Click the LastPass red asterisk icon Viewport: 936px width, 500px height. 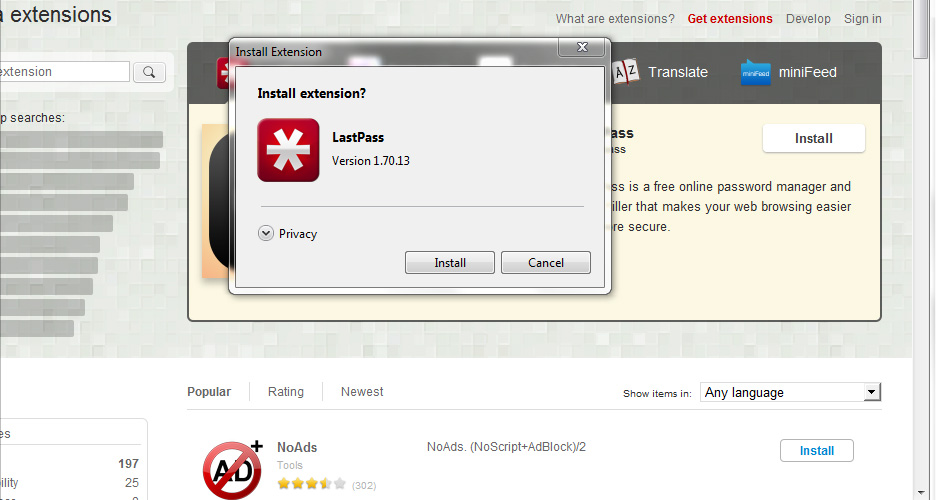click(288, 150)
